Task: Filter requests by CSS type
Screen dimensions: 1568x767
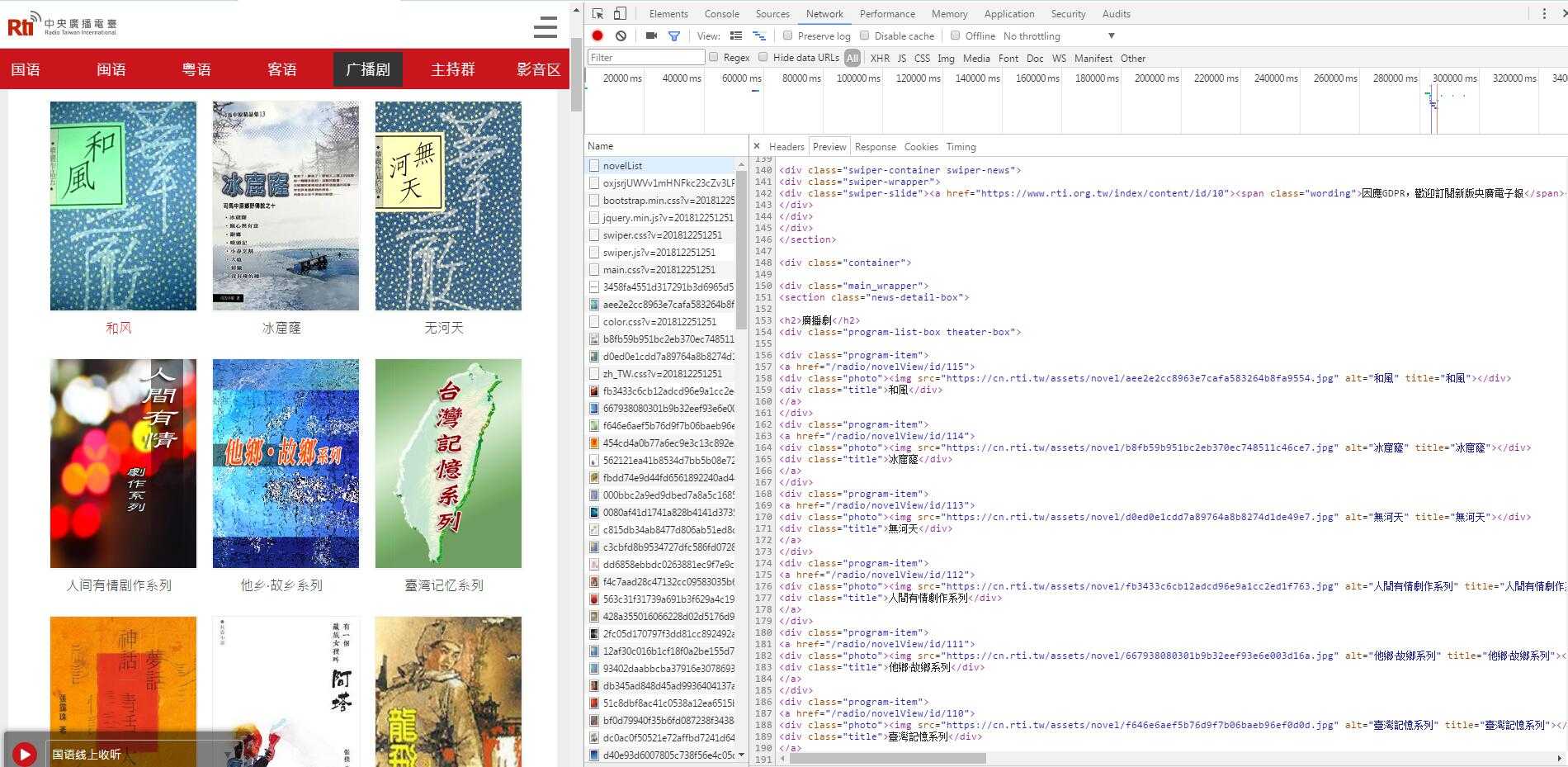Action: 922,58
